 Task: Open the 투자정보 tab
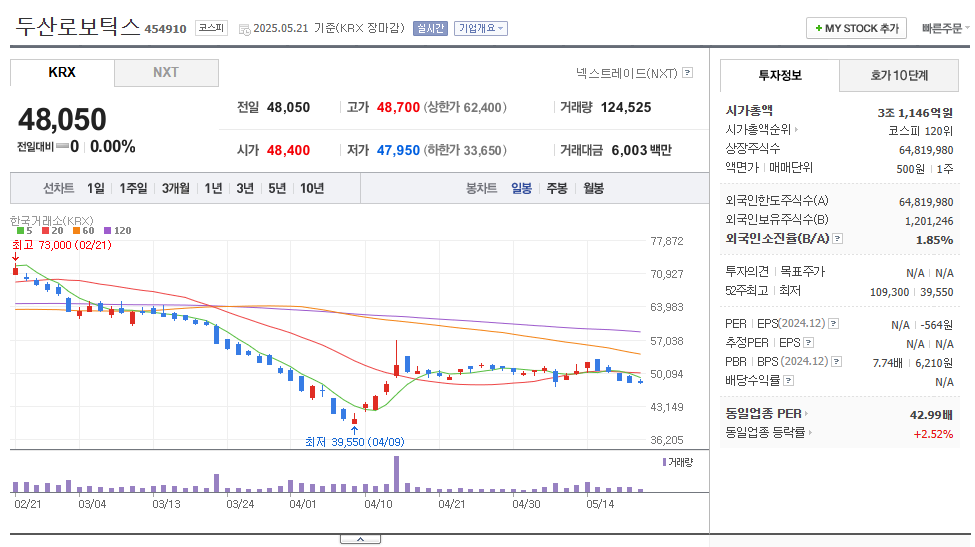(x=780, y=75)
